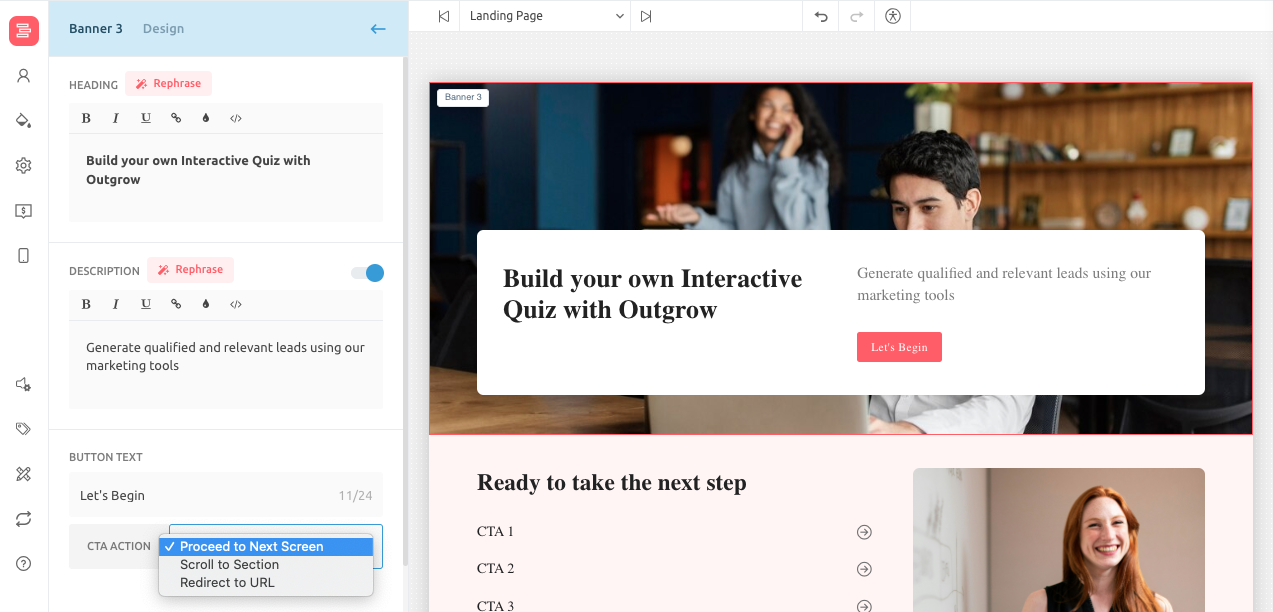Open the Landing Page dropdown
The width and height of the screenshot is (1273, 612).
tap(546, 16)
